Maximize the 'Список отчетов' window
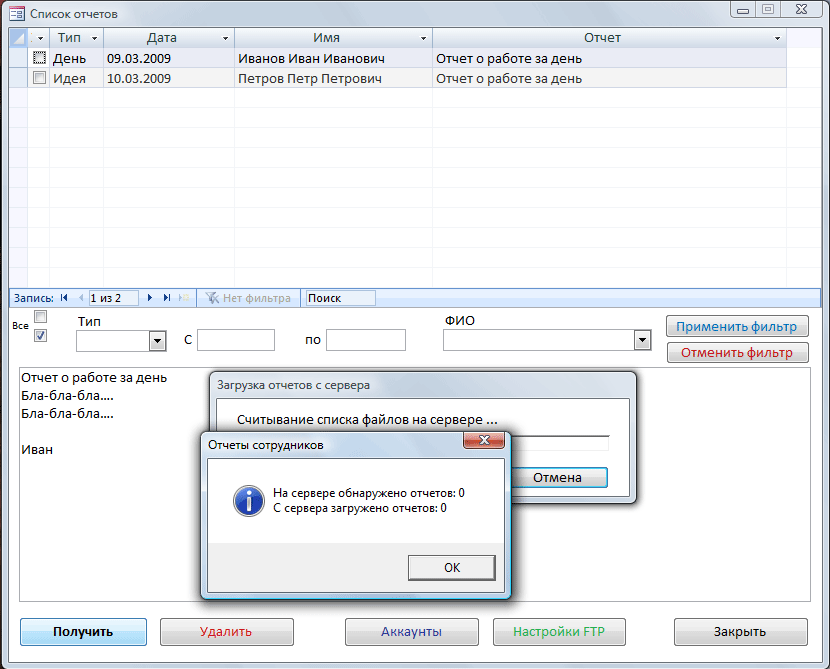830x669 pixels. 768,10
